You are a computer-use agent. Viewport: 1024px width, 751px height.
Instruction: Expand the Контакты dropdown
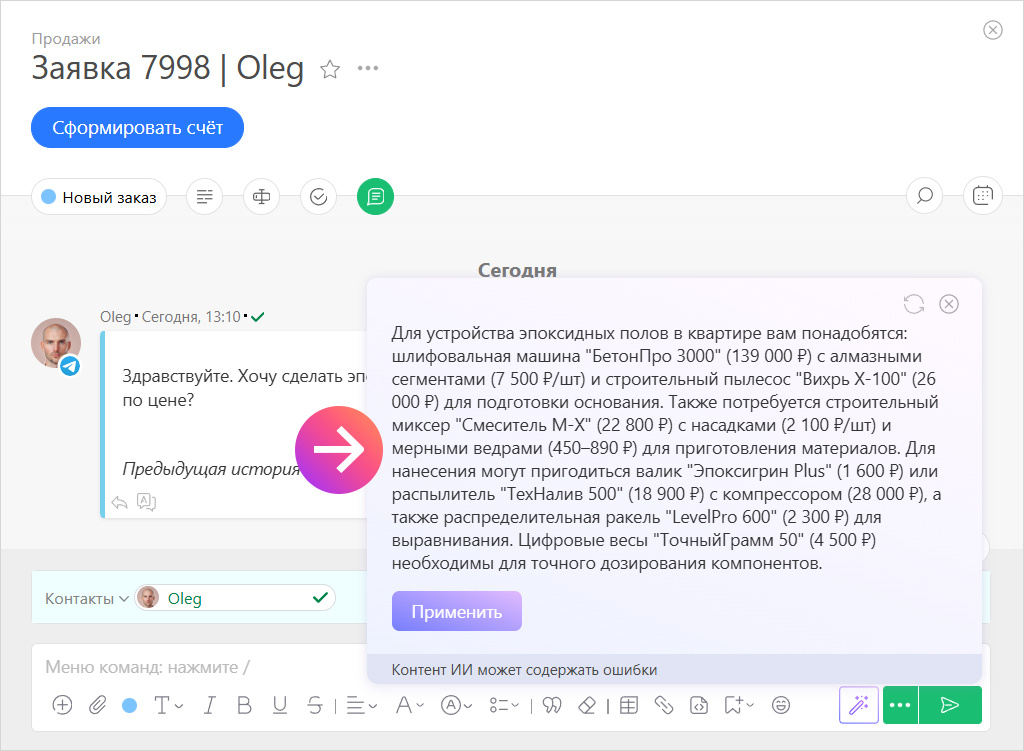[84, 597]
